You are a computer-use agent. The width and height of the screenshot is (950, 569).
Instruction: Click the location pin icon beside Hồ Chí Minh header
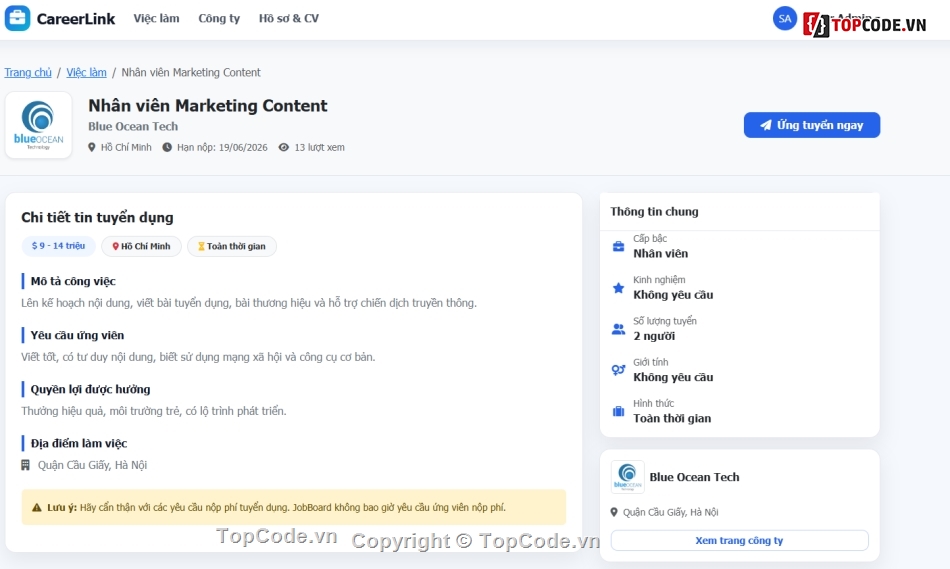click(91, 147)
